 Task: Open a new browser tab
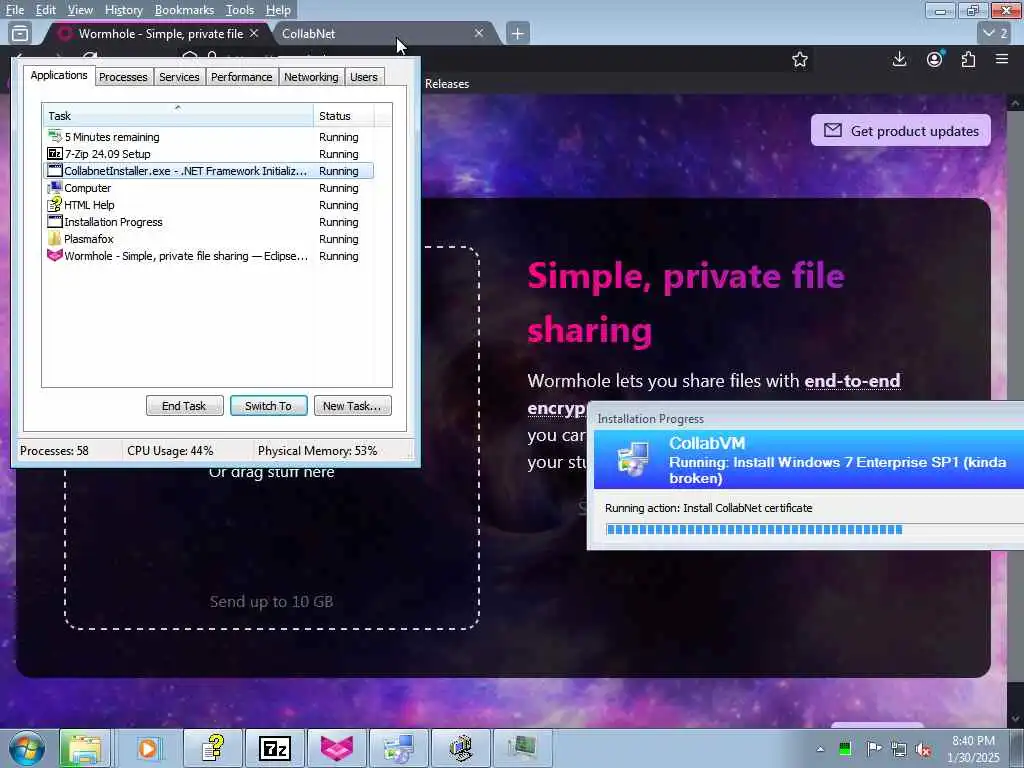[x=517, y=33]
